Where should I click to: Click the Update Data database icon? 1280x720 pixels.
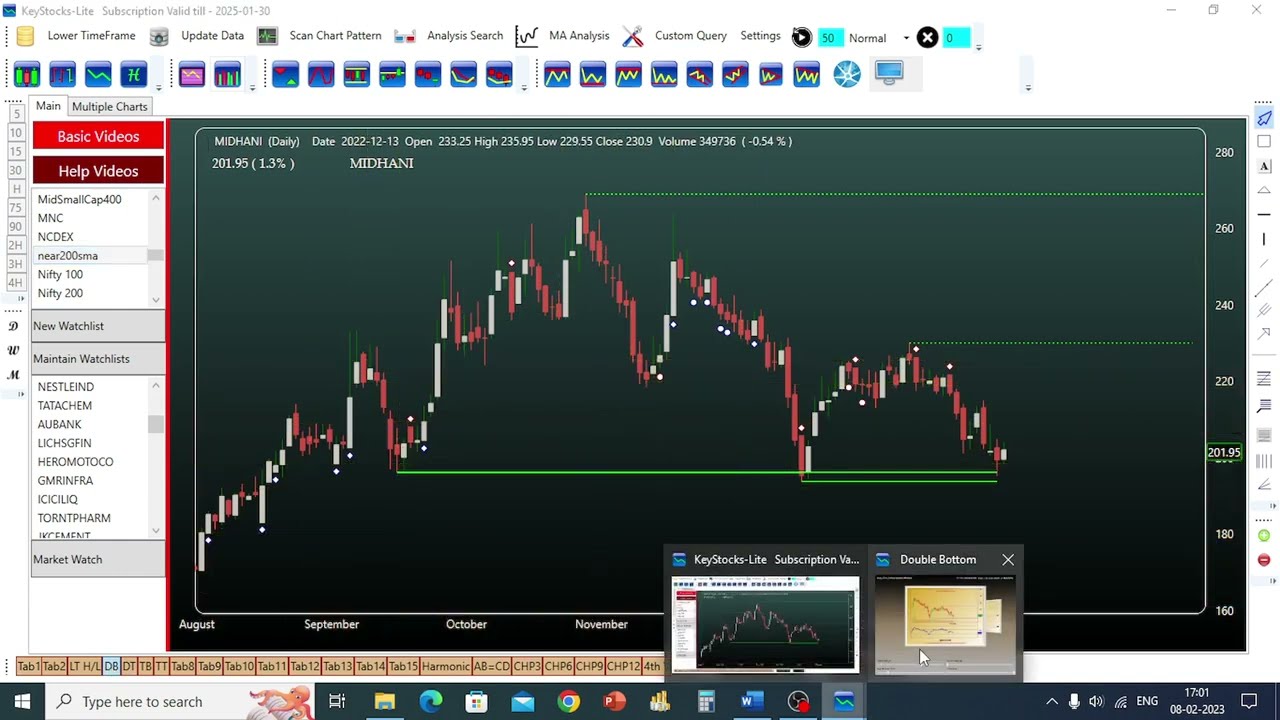159,37
